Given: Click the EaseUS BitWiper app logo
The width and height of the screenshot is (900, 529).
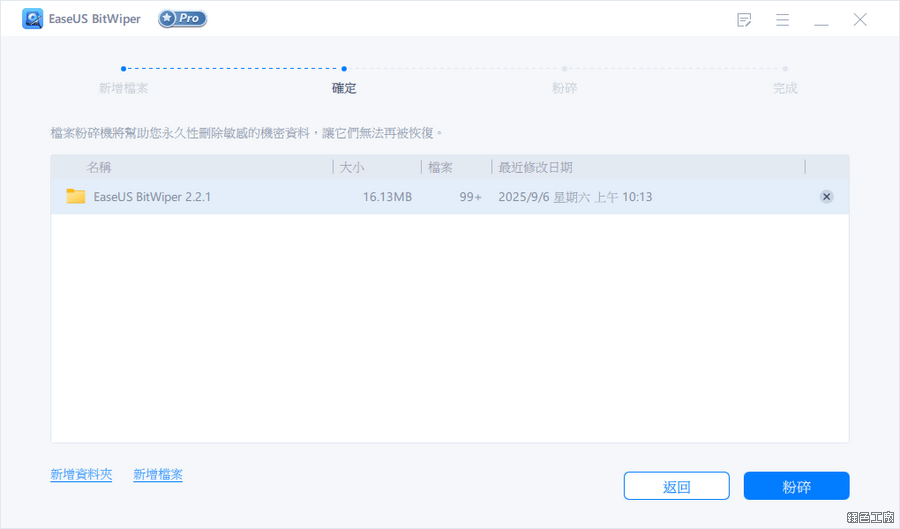Looking at the screenshot, I should (x=33, y=19).
